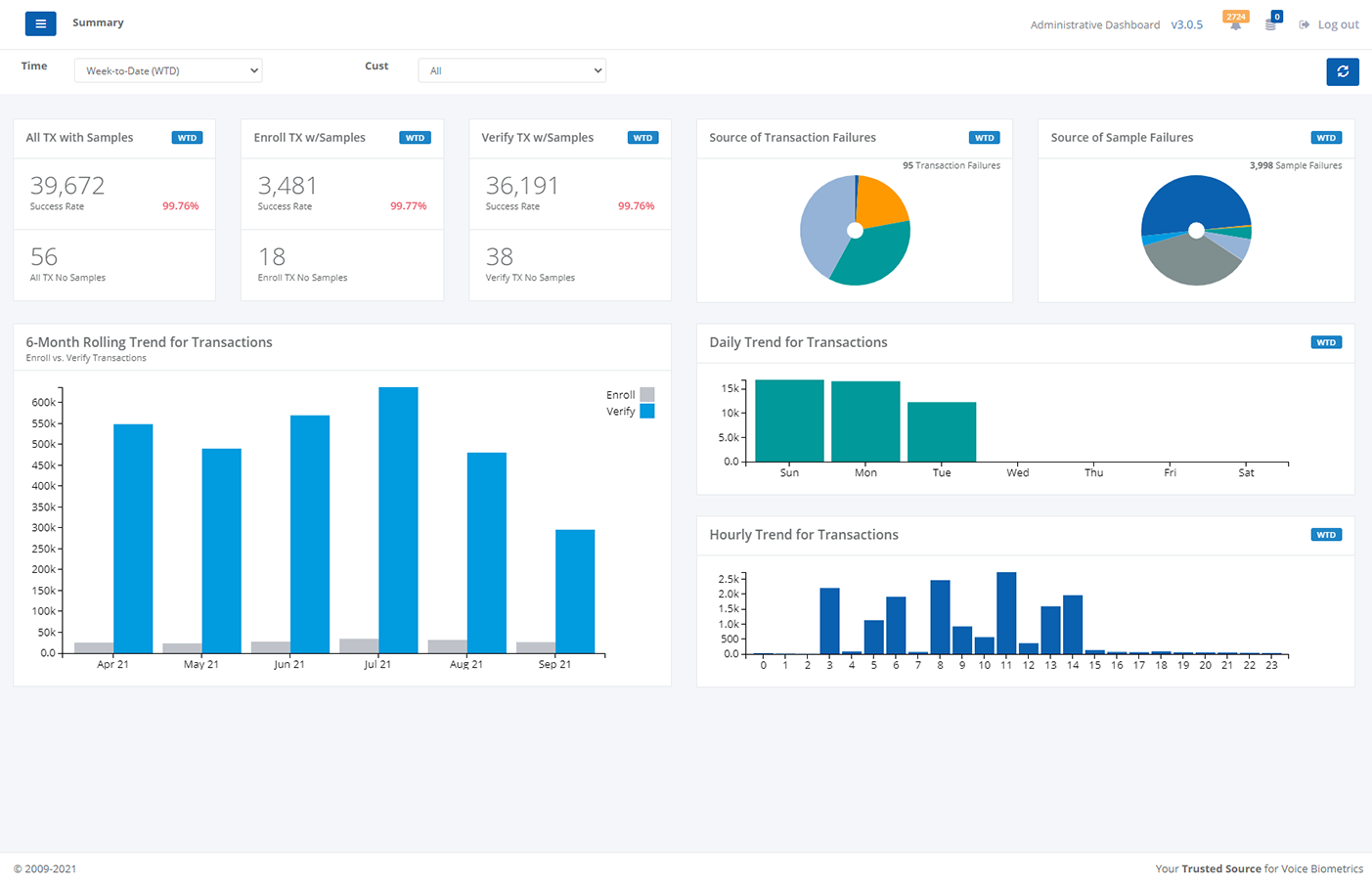The width and height of the screenshot is (1372, 884).
Task: Open the hamburger navigation menu
Action: click(x=40, y=23)
